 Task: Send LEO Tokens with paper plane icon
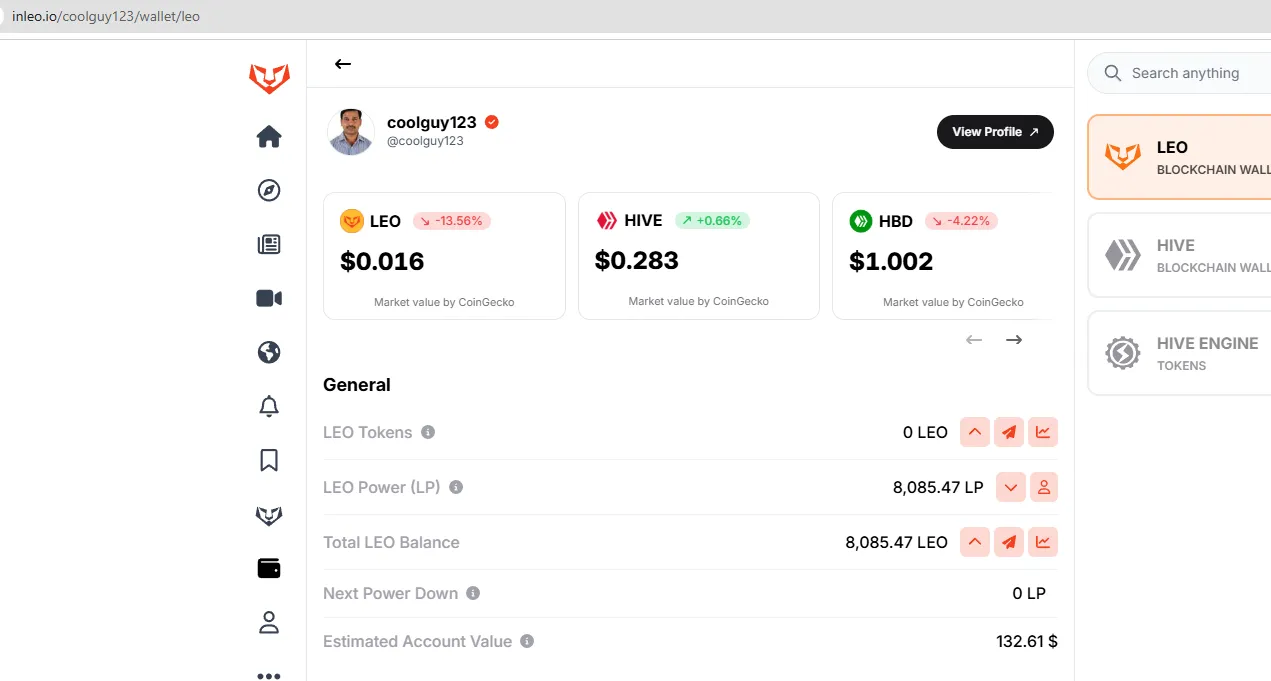(x=1009, y=432)
